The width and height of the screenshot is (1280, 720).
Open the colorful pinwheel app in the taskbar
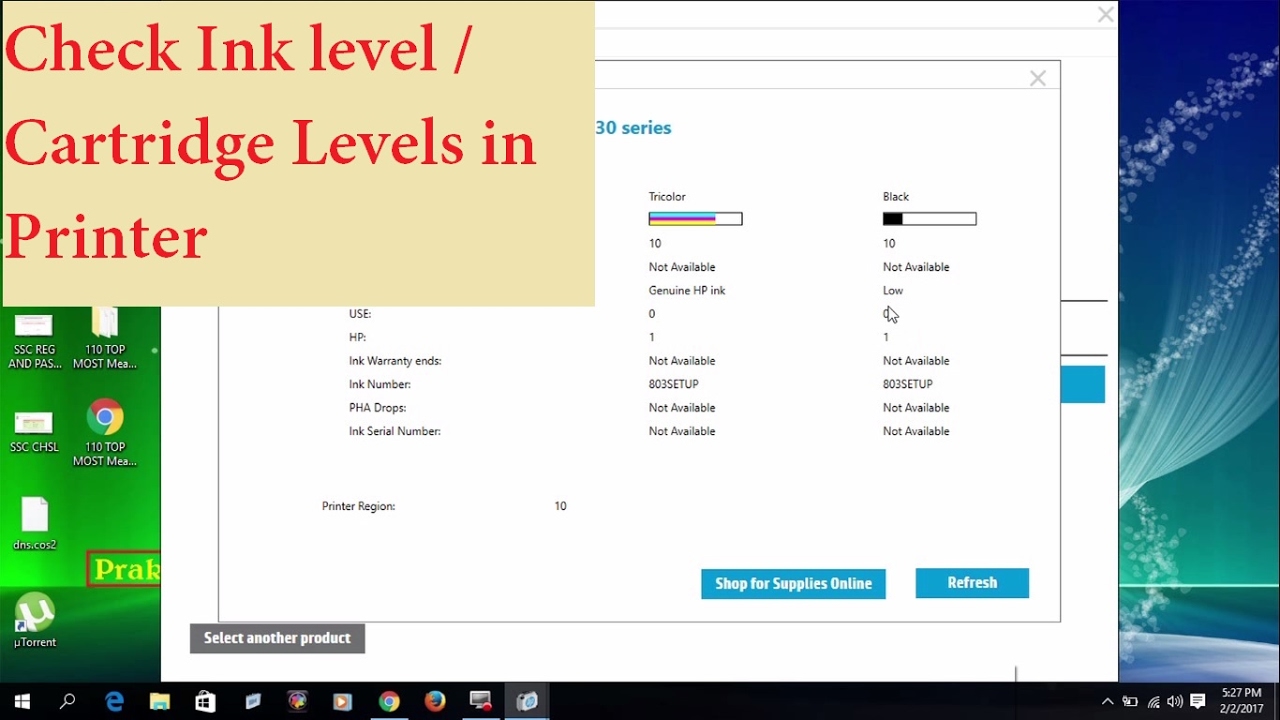tap(297, 702)
